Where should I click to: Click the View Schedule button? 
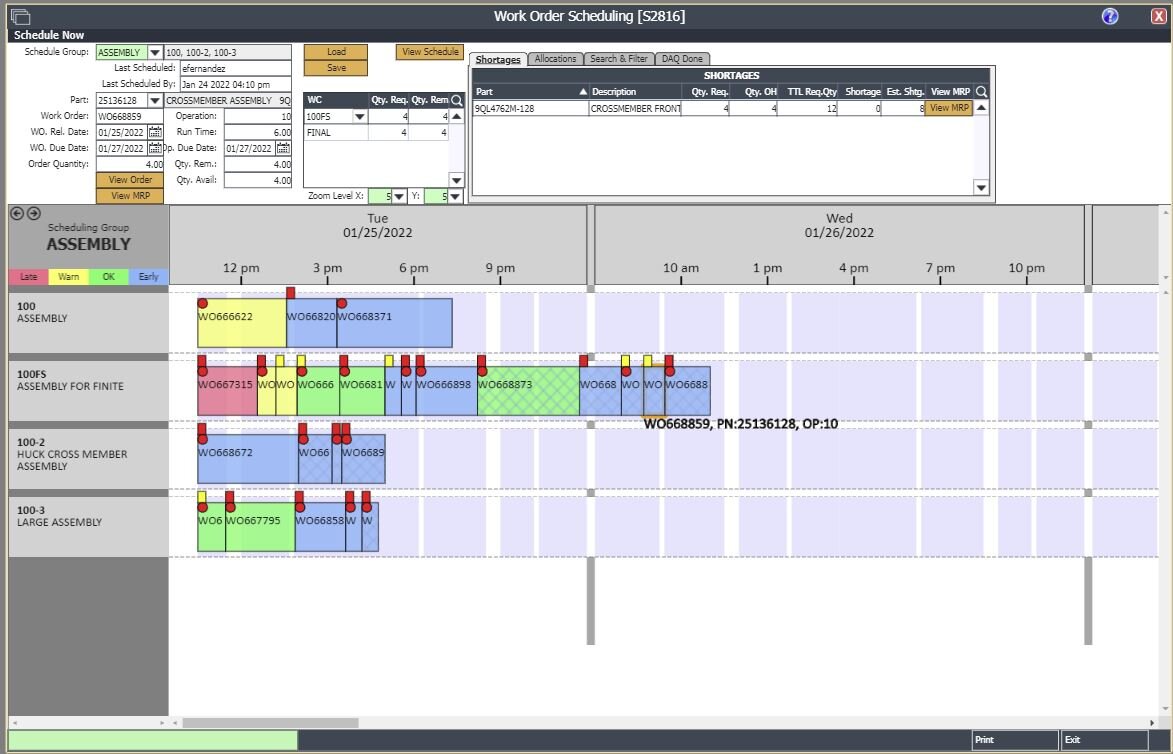(x=429, y=52)
